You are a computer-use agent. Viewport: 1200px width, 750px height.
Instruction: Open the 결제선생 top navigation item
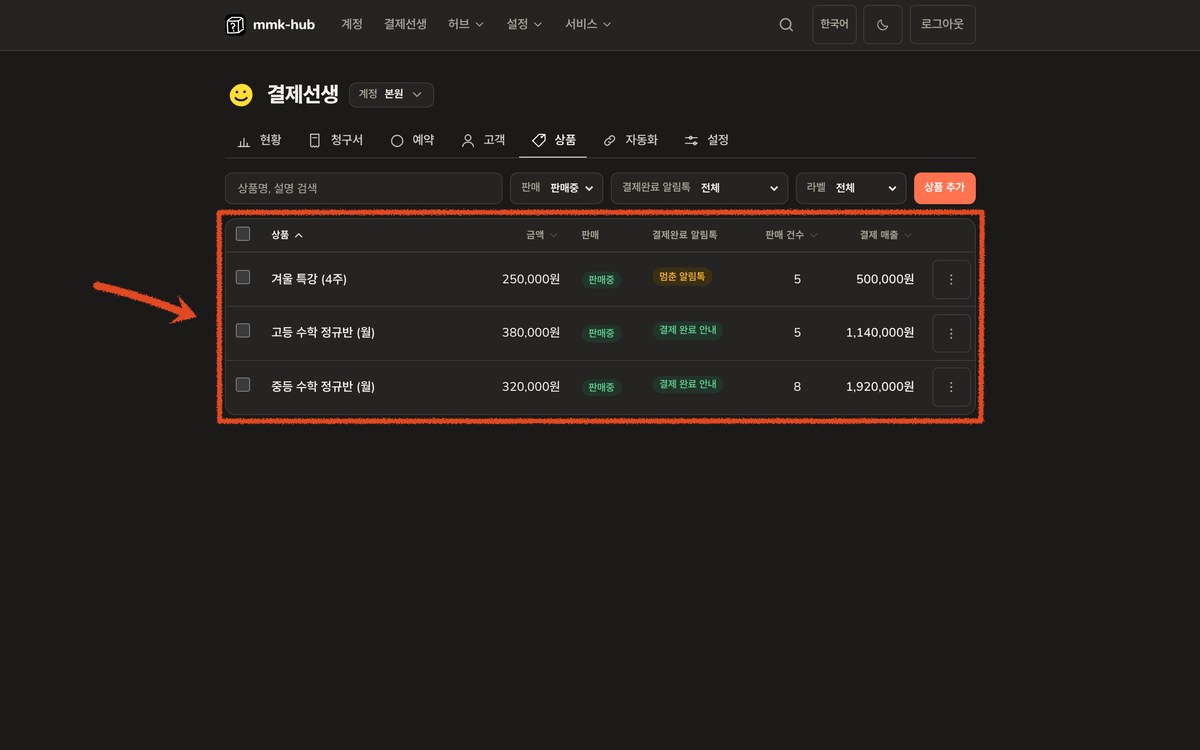tap(405, 24)
